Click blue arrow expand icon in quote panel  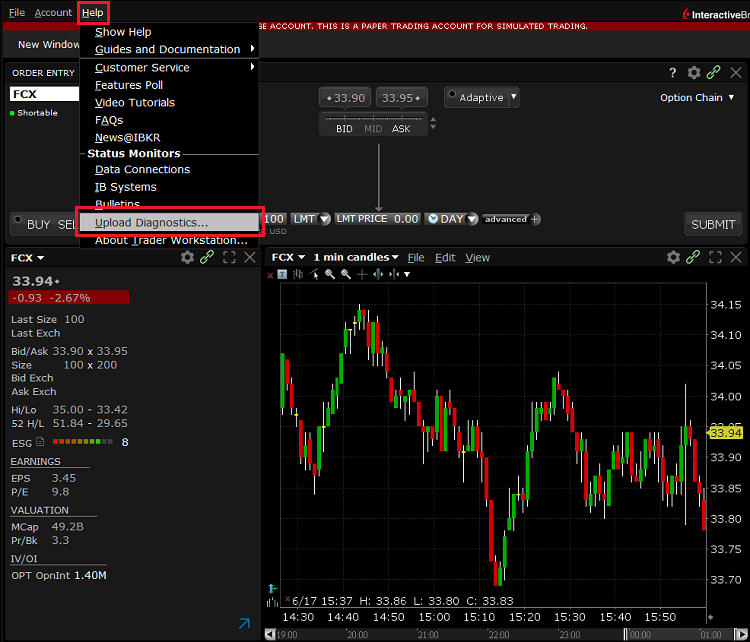coord(244,623)
